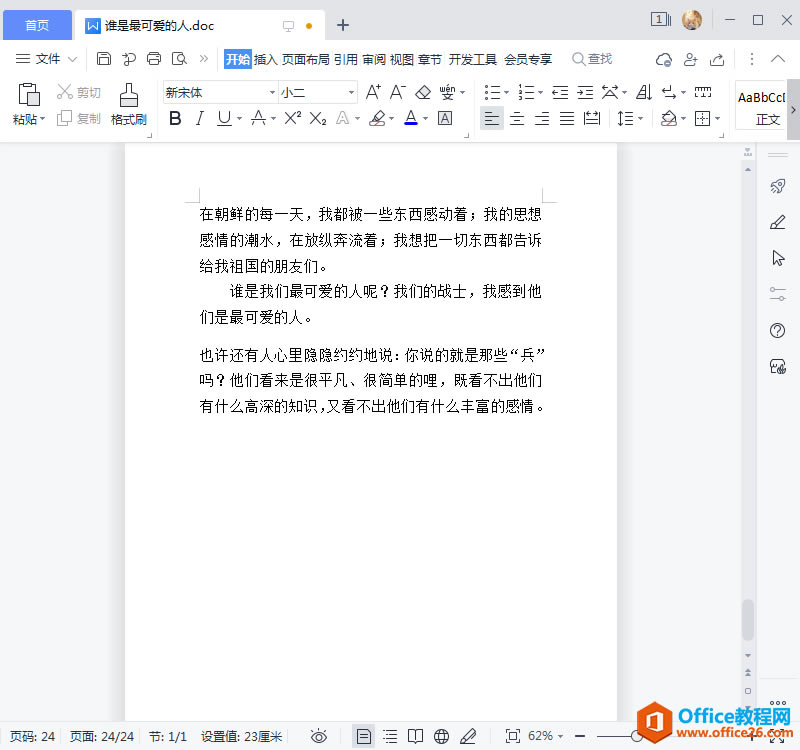The width and height of the screenshot is (800, 750).
Task: Enable eye-protection mode in status bar
Action: coord(320,735)
